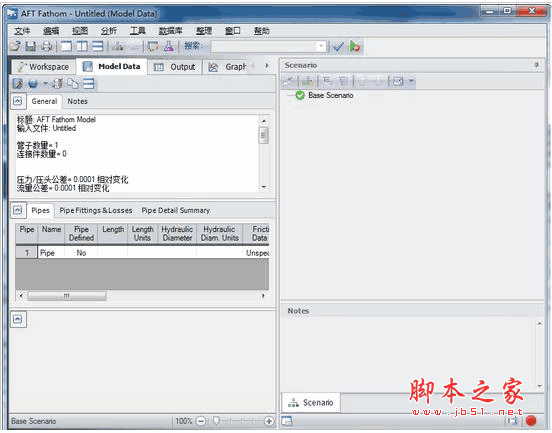Click the first icon in Scenario panel toolbar
This screenshot has height=433, width=552.
click(289, 82)
